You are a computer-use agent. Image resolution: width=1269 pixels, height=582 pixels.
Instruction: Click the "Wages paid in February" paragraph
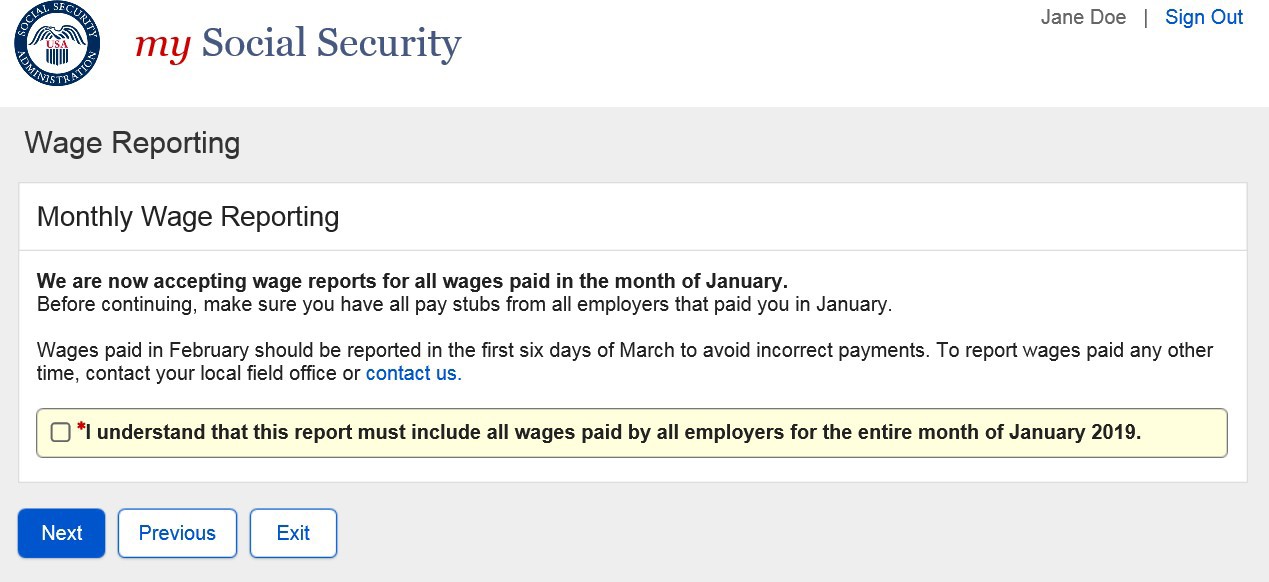624,351
